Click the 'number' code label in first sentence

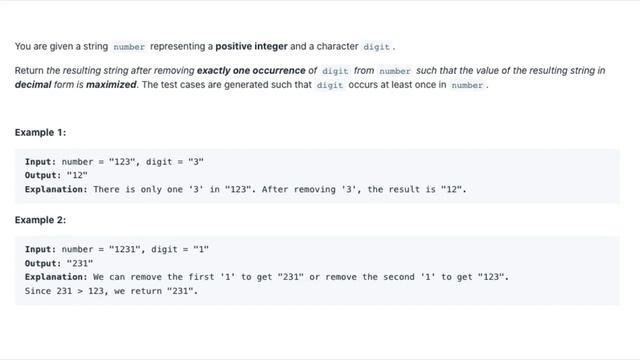tap(129, 47)
